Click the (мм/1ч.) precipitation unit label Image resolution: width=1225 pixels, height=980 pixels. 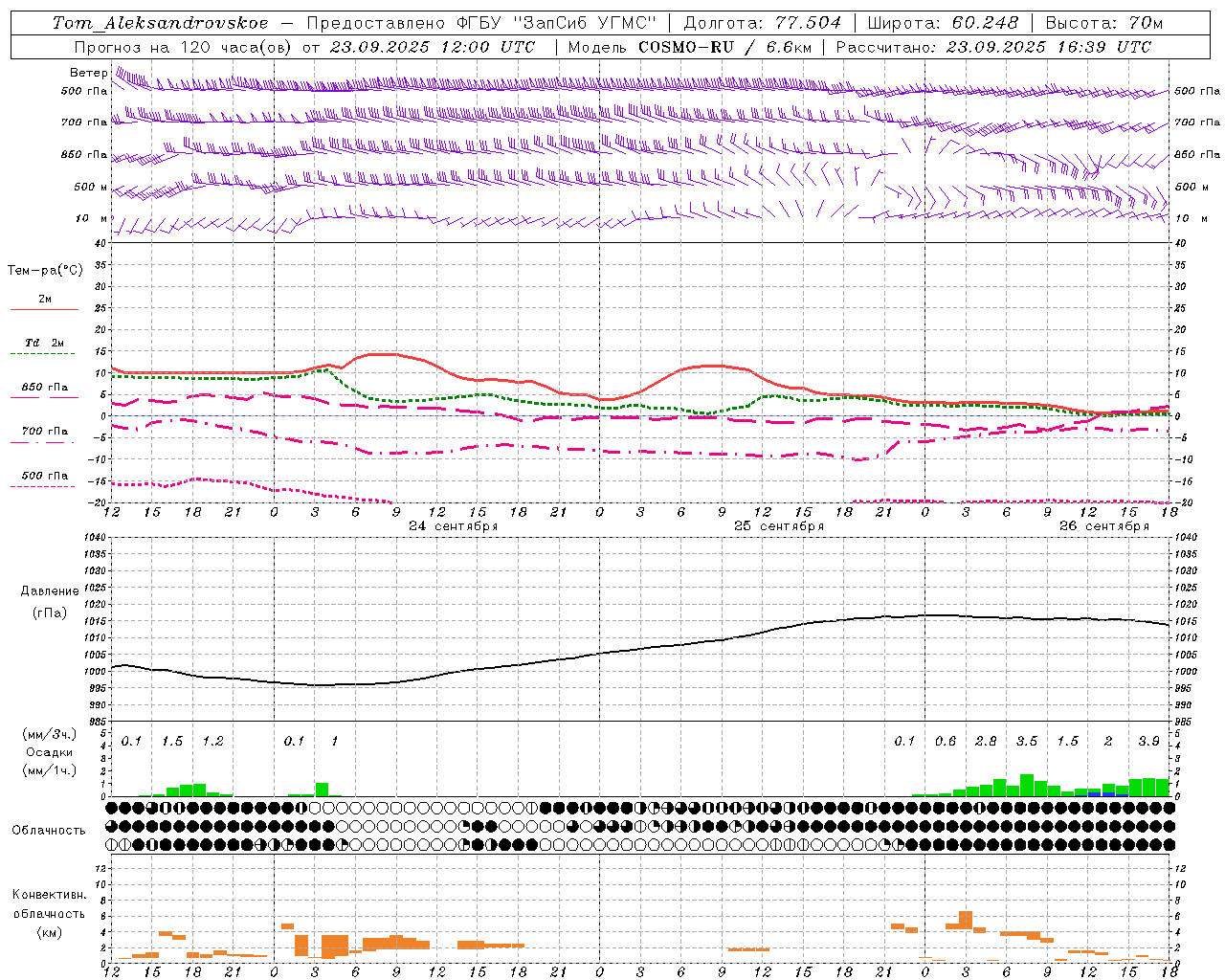pyautogui.click(x=50, y=770)
